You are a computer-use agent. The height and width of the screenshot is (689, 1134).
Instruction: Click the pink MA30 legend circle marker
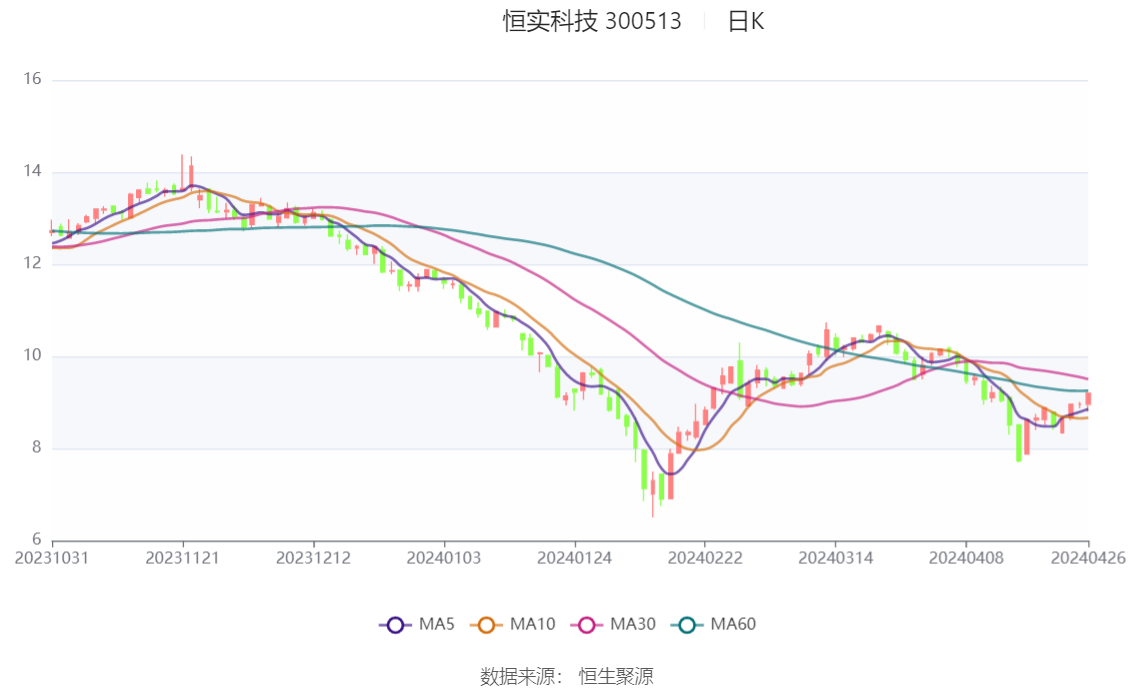click(x=587, y=625)
